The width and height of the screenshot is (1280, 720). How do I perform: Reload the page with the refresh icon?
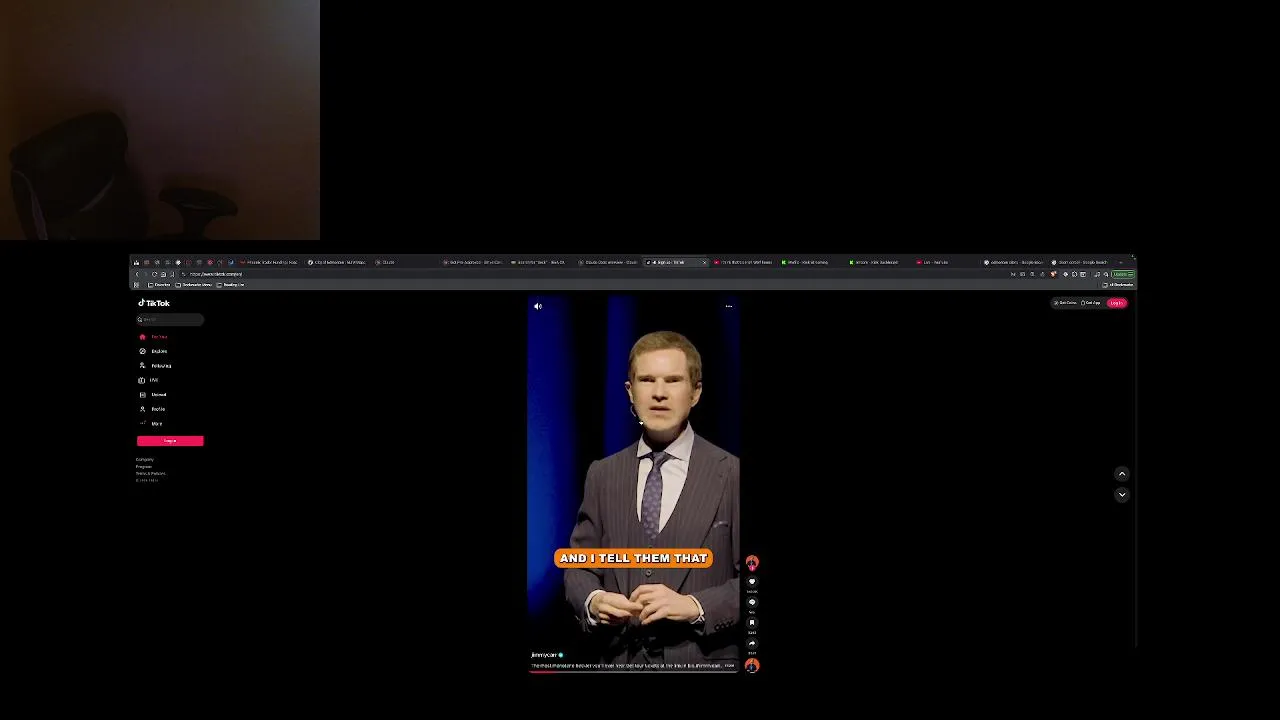[x=154, y=274]
